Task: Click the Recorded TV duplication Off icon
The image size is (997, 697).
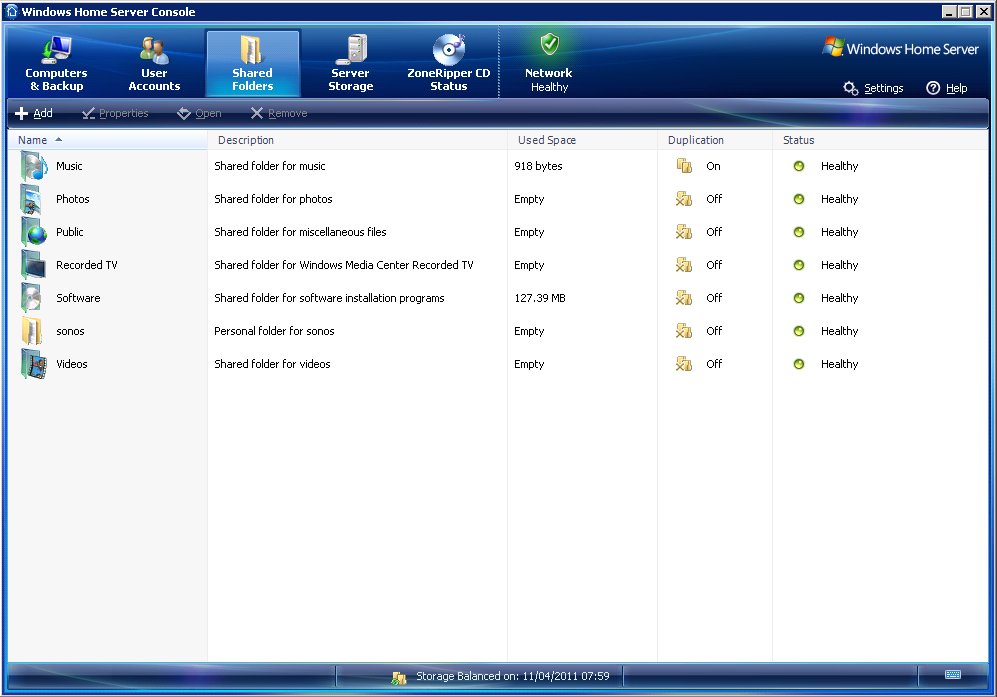Action: point(684,265)
